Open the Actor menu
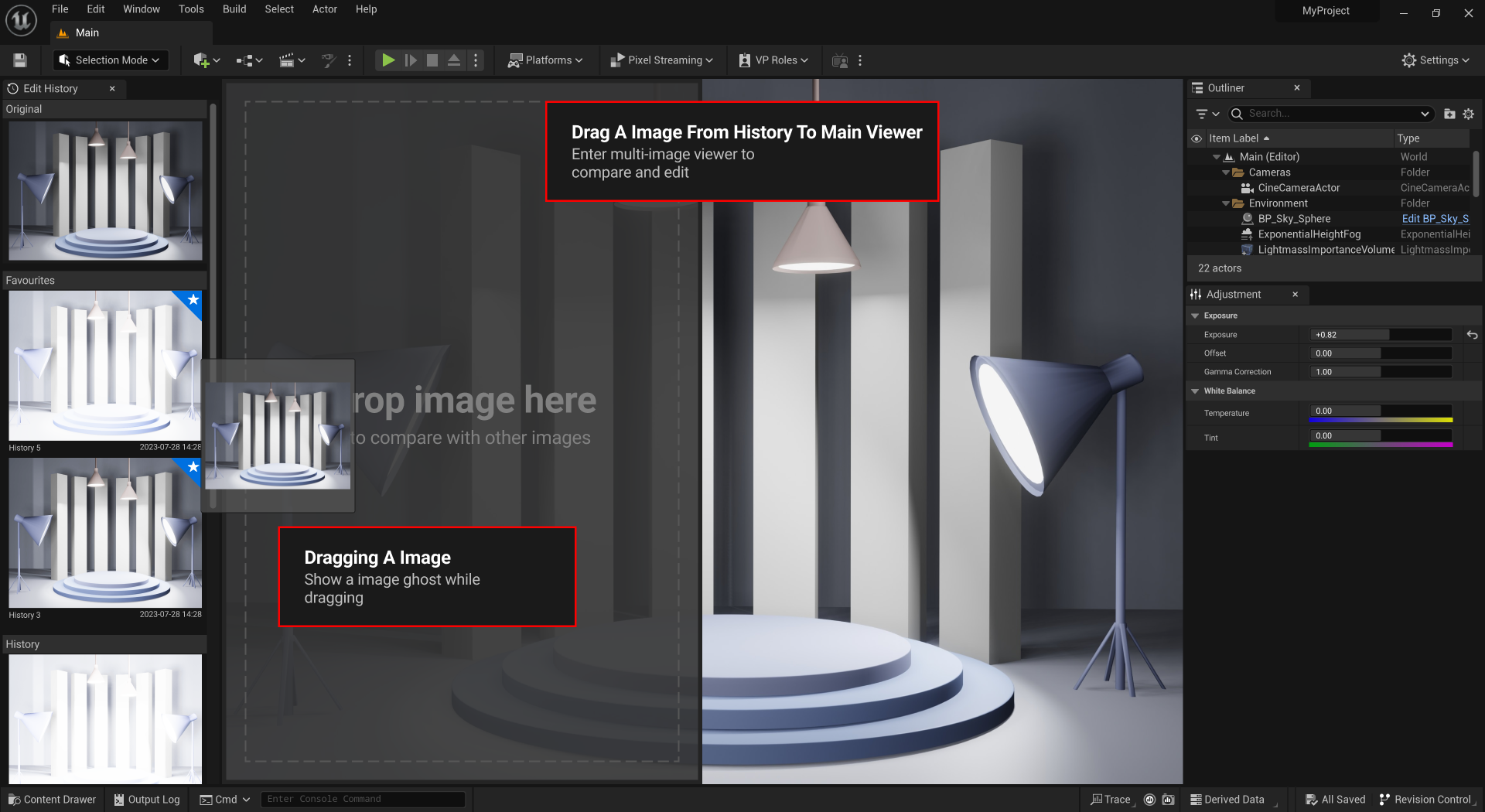This screenshot has height=812, width=1485. (325, 9)
